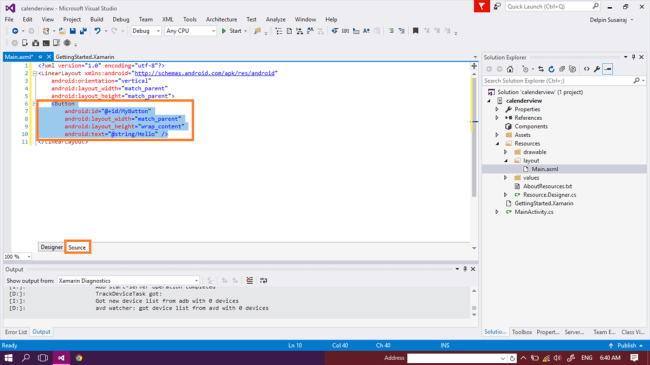This screenshot has height=365, width=650.
Task: Click the Quick Launch search field
Action: click(x=552, y=7)
